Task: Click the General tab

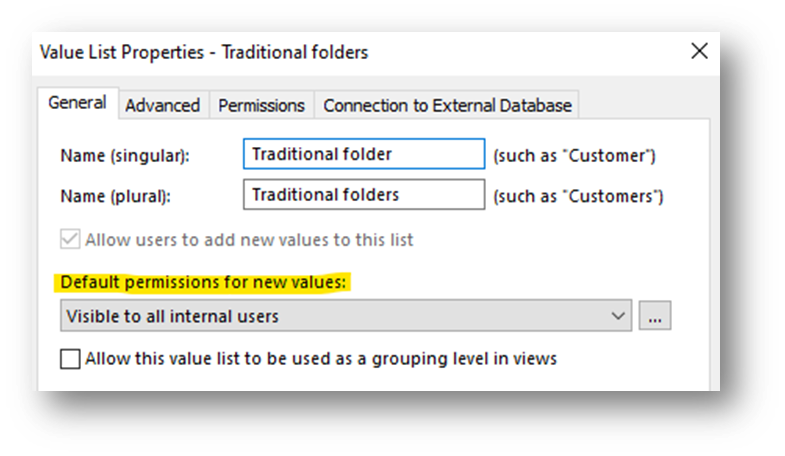Action: [77, 103]
